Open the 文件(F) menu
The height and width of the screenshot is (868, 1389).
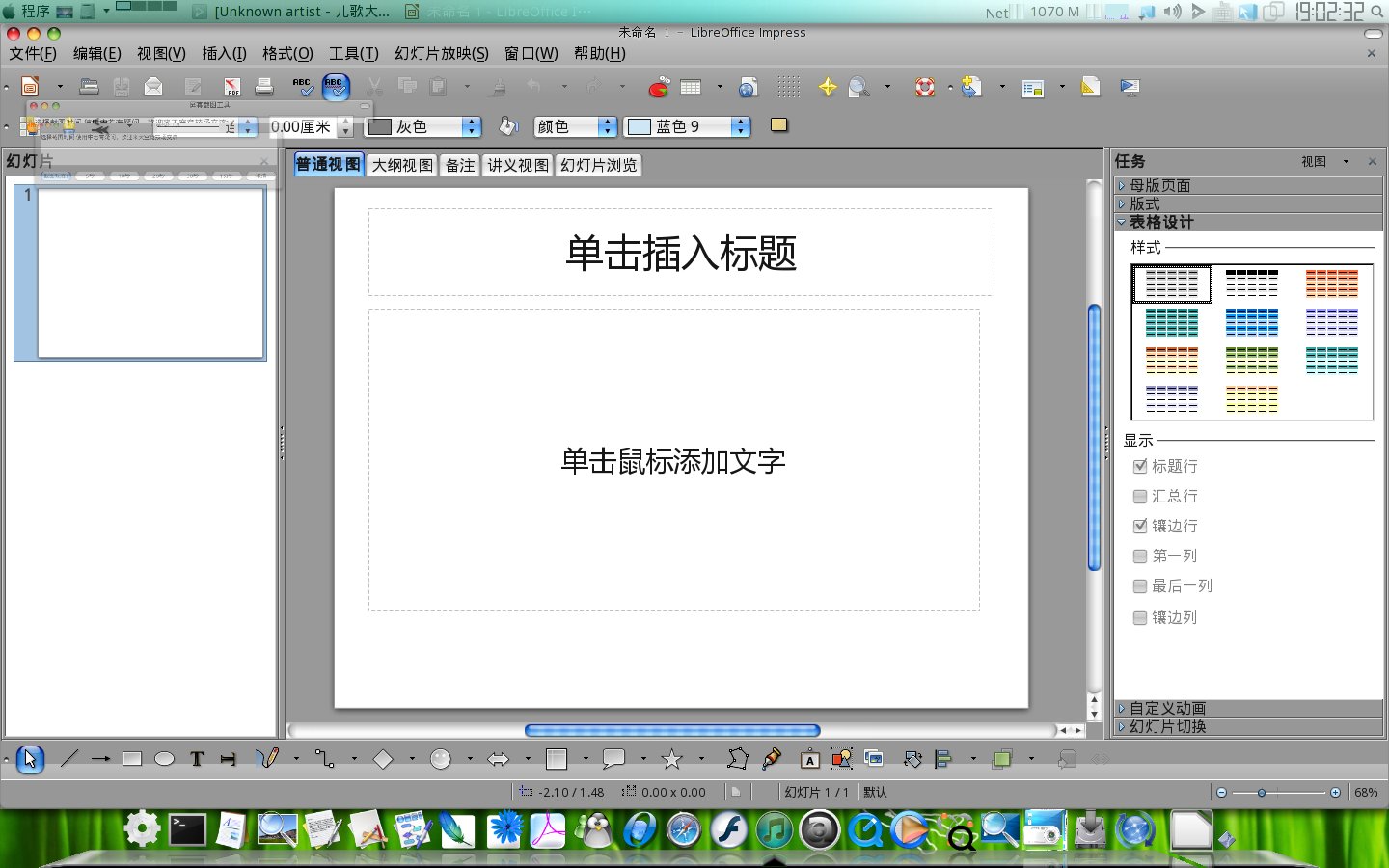pos(33,53)
